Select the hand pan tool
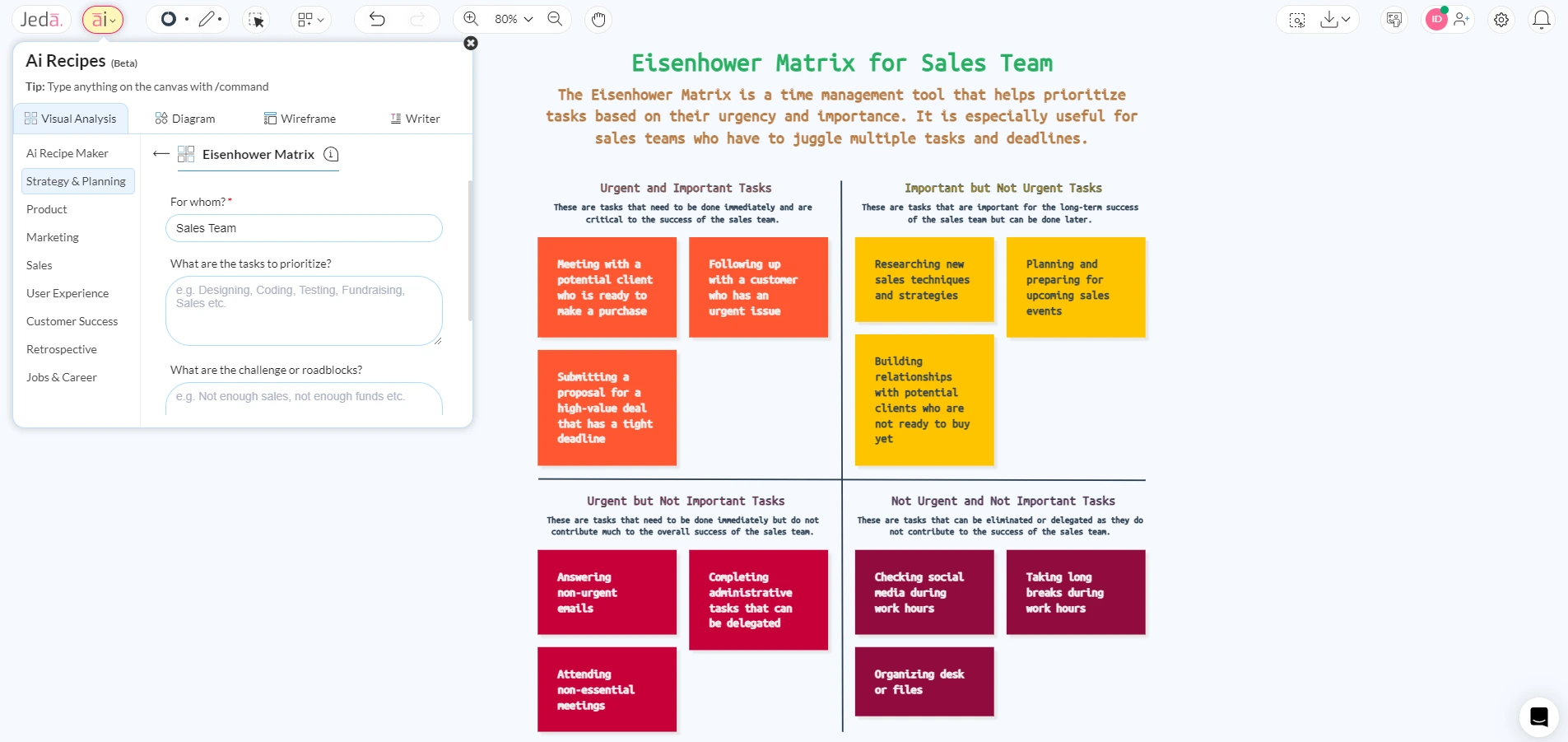Image resolution: width=1568 pixels, height=742 pixels. pyautogui.click(x=598, y=19)
